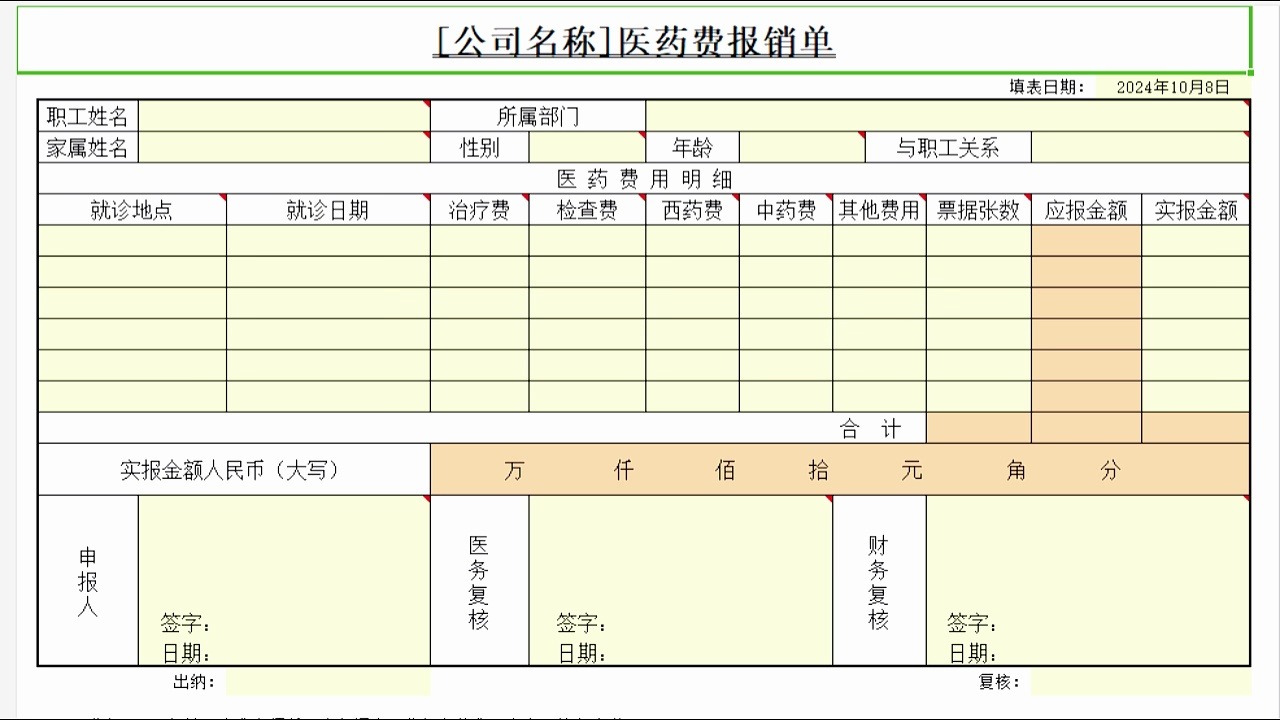Select the 医药费用明细 section header
Screen dimensions: 1280x720
click(x=644, y=178)
